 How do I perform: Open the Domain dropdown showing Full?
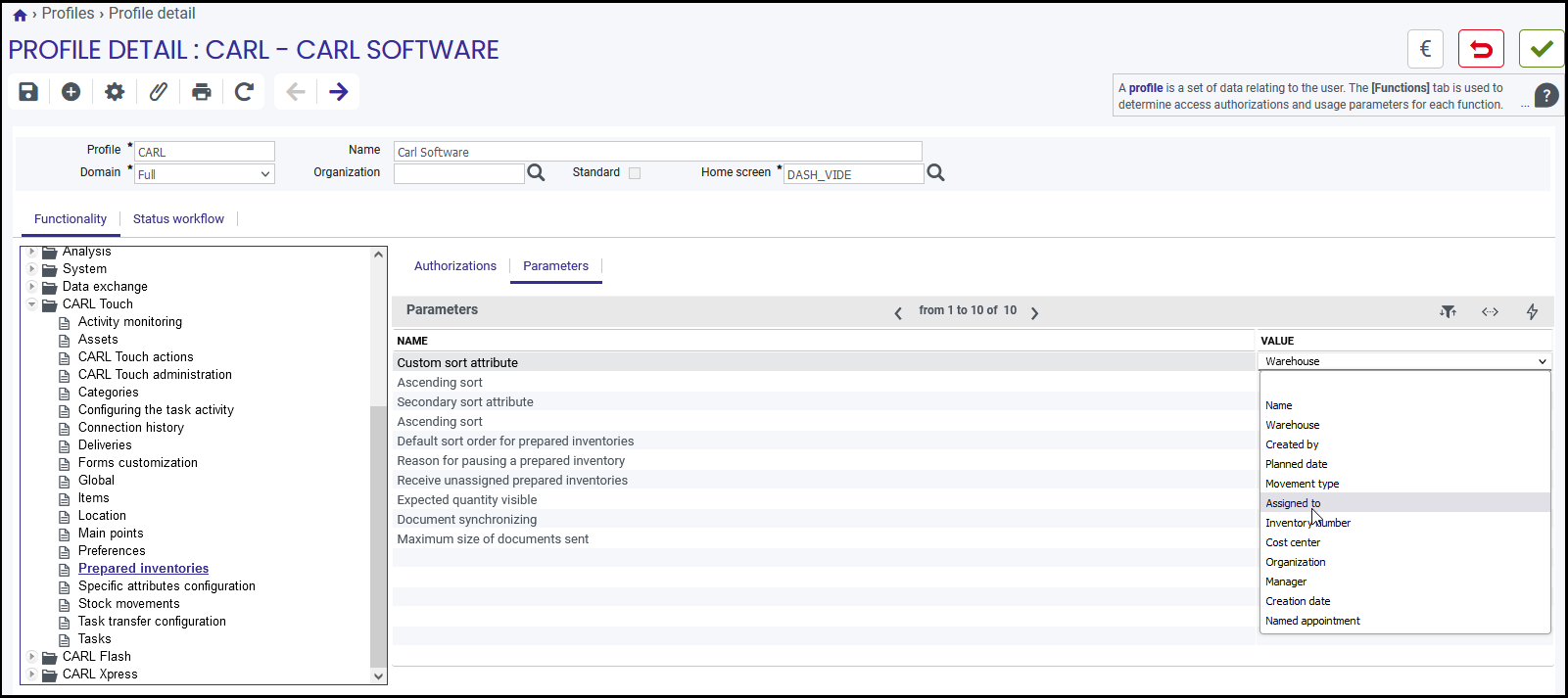tap(204, 174)
